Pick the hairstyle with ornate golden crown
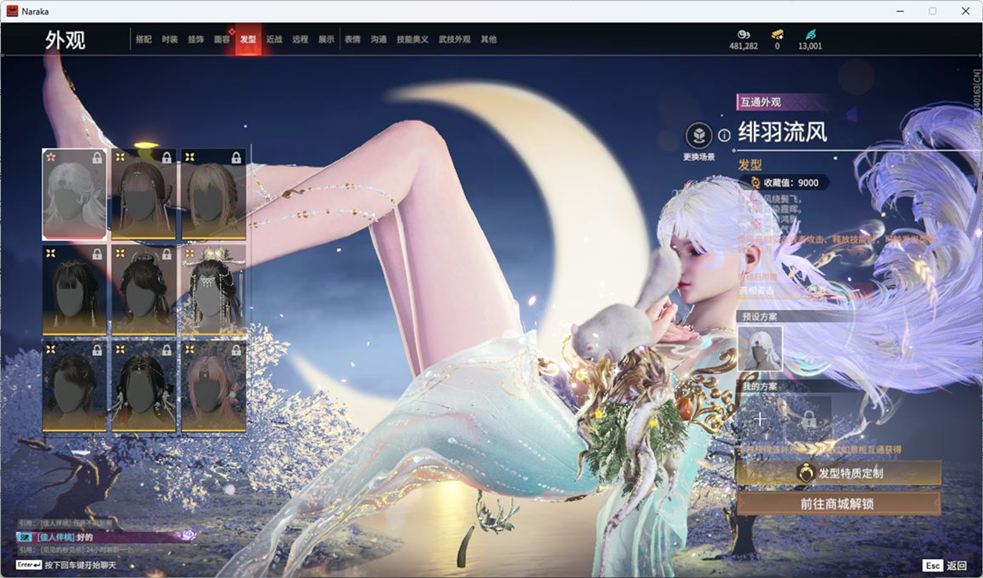 pyautogui.click(x=213, y=290)
